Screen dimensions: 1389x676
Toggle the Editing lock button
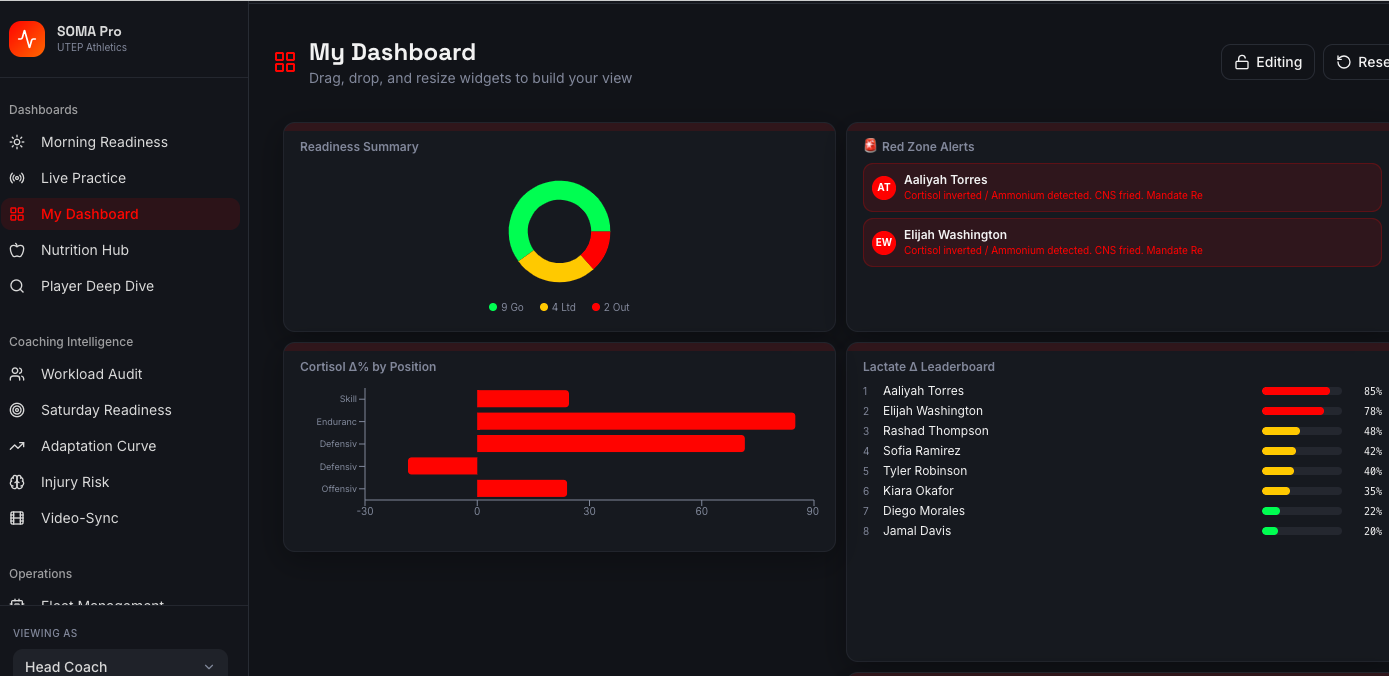click(x=1267, y=62)
